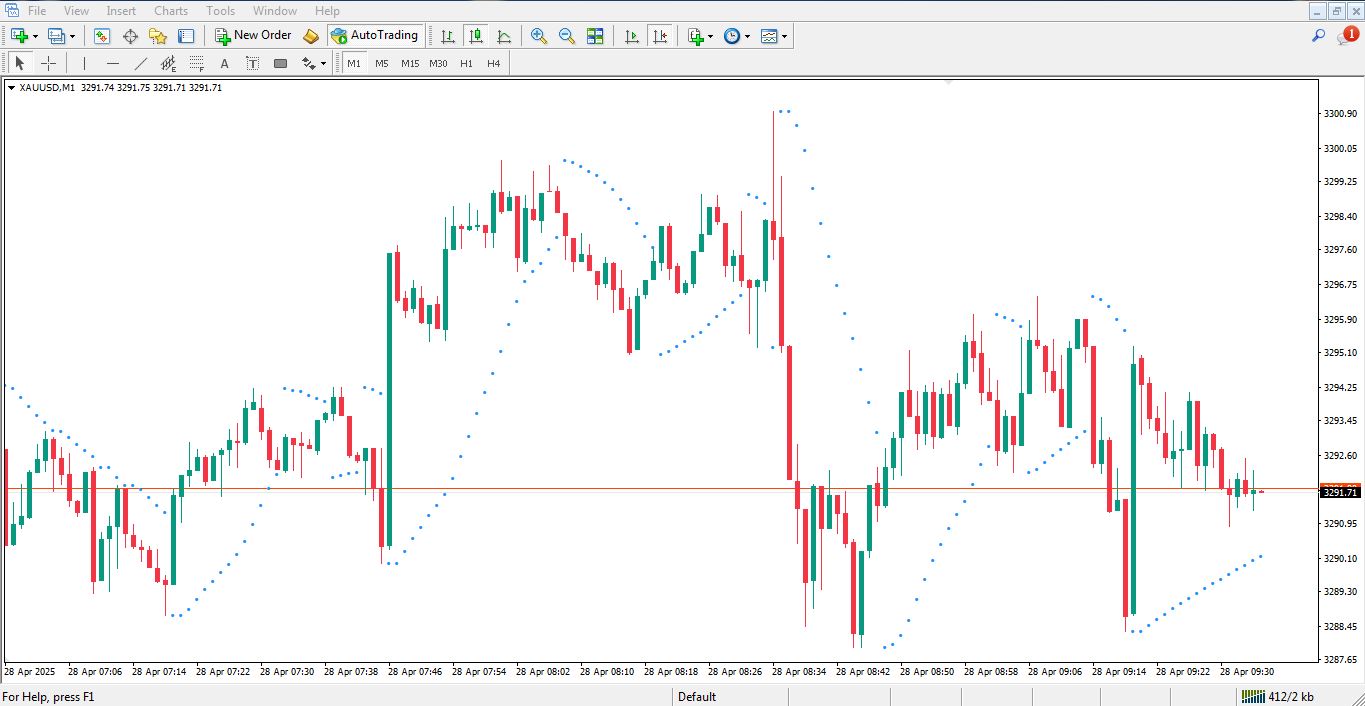Enable chart auto scroll

point(631,36)
